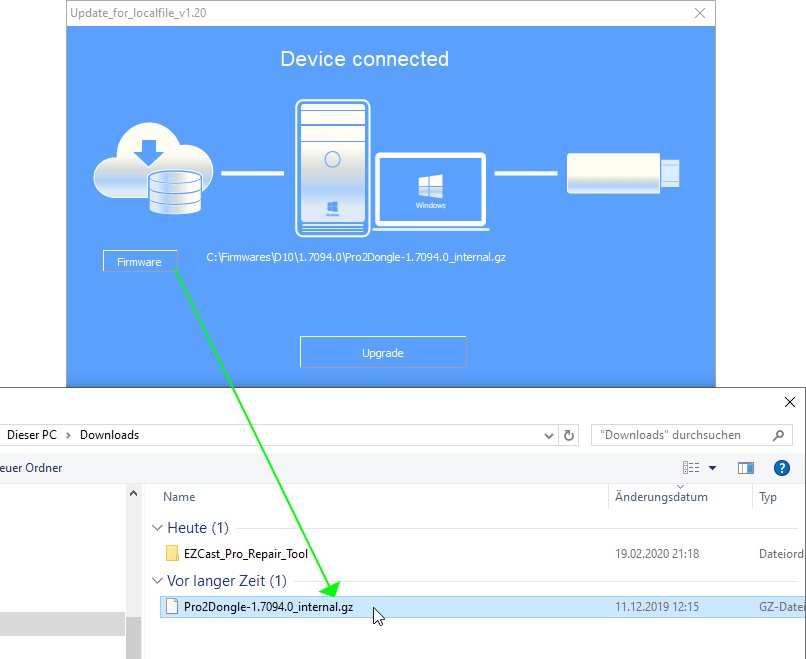Click the date 11.12.2019 12:15
The image size is (806, 659).
pos(657,607)
